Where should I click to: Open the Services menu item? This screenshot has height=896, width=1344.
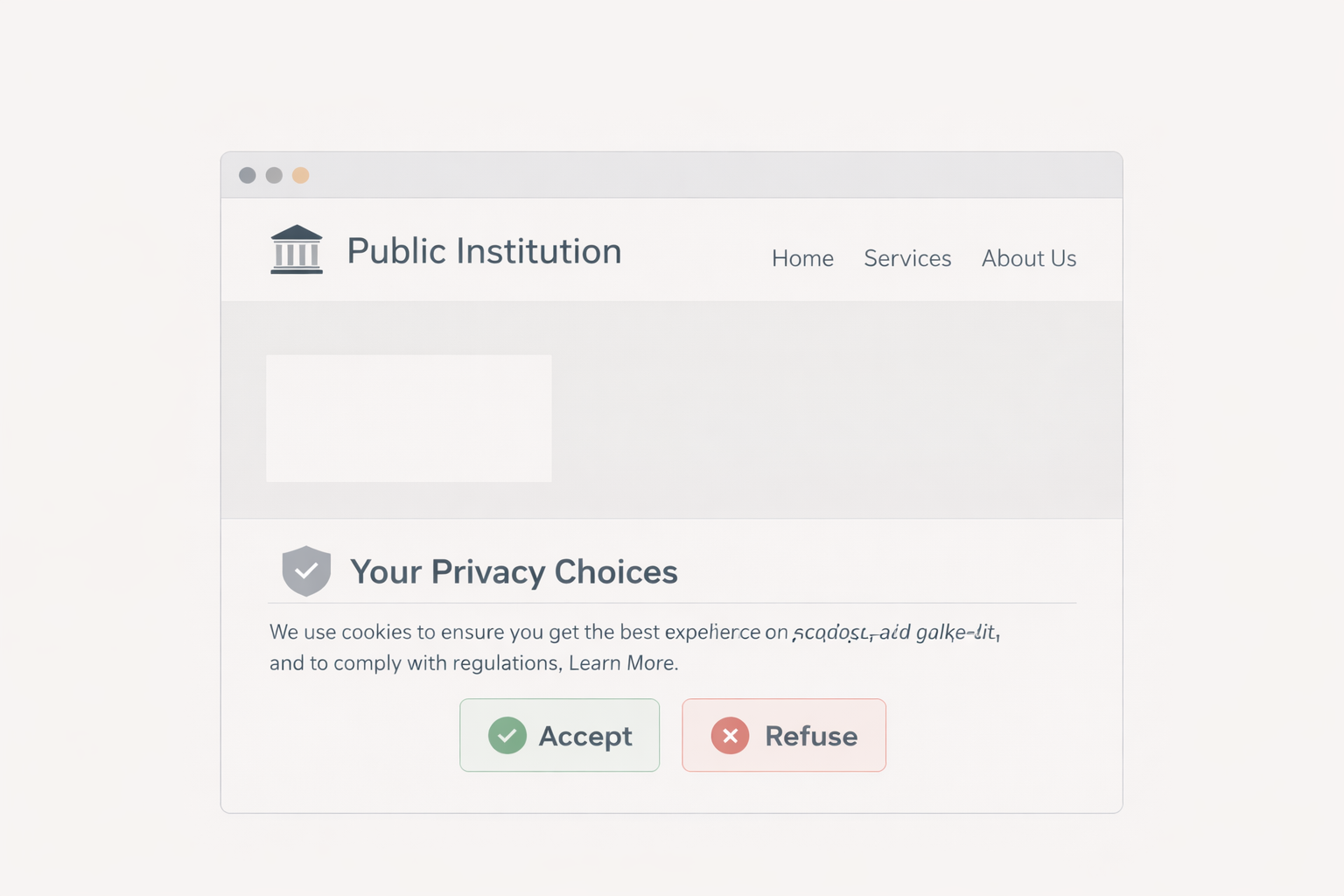coord(907,258)
